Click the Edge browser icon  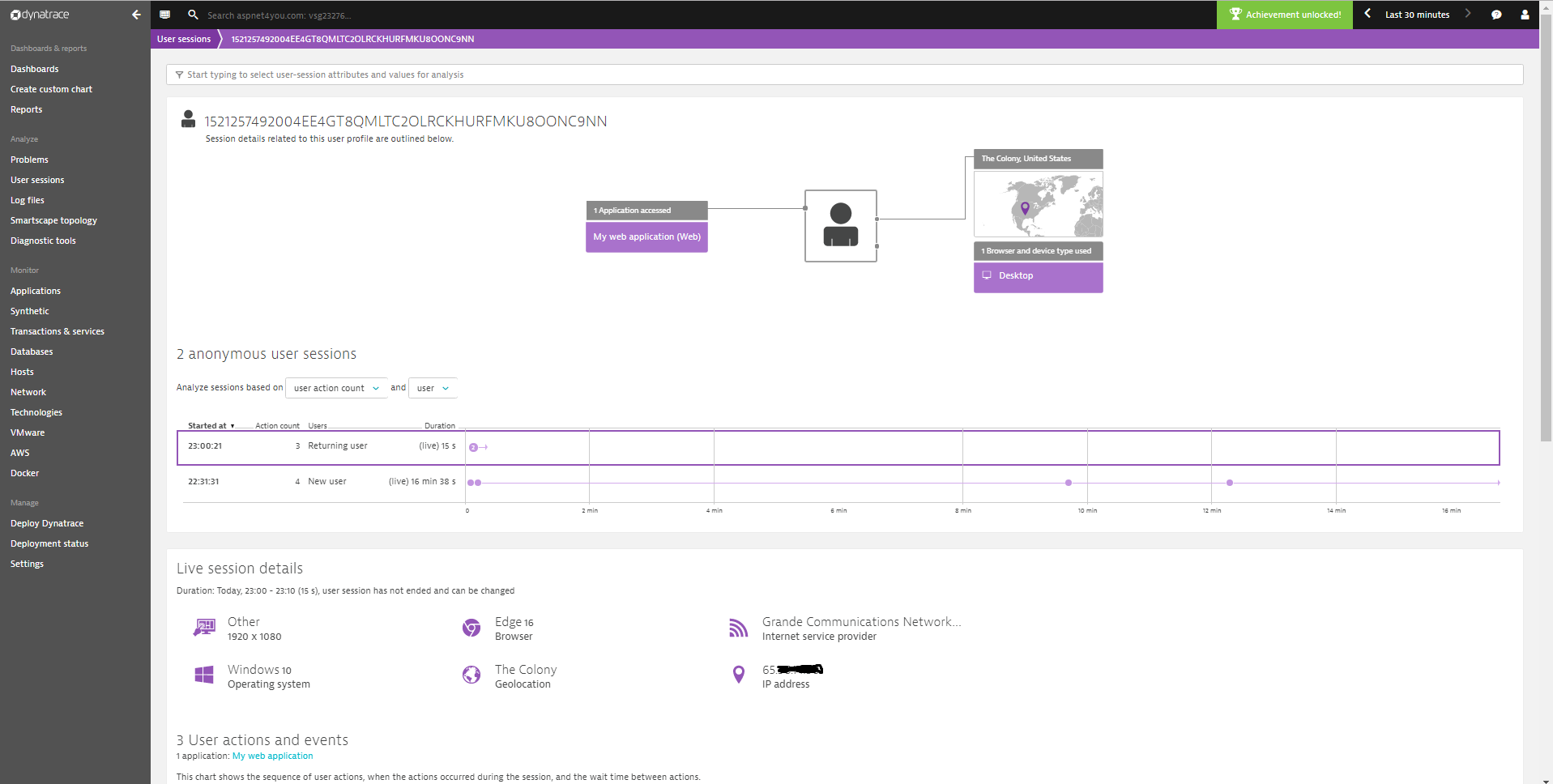point(471,628)
